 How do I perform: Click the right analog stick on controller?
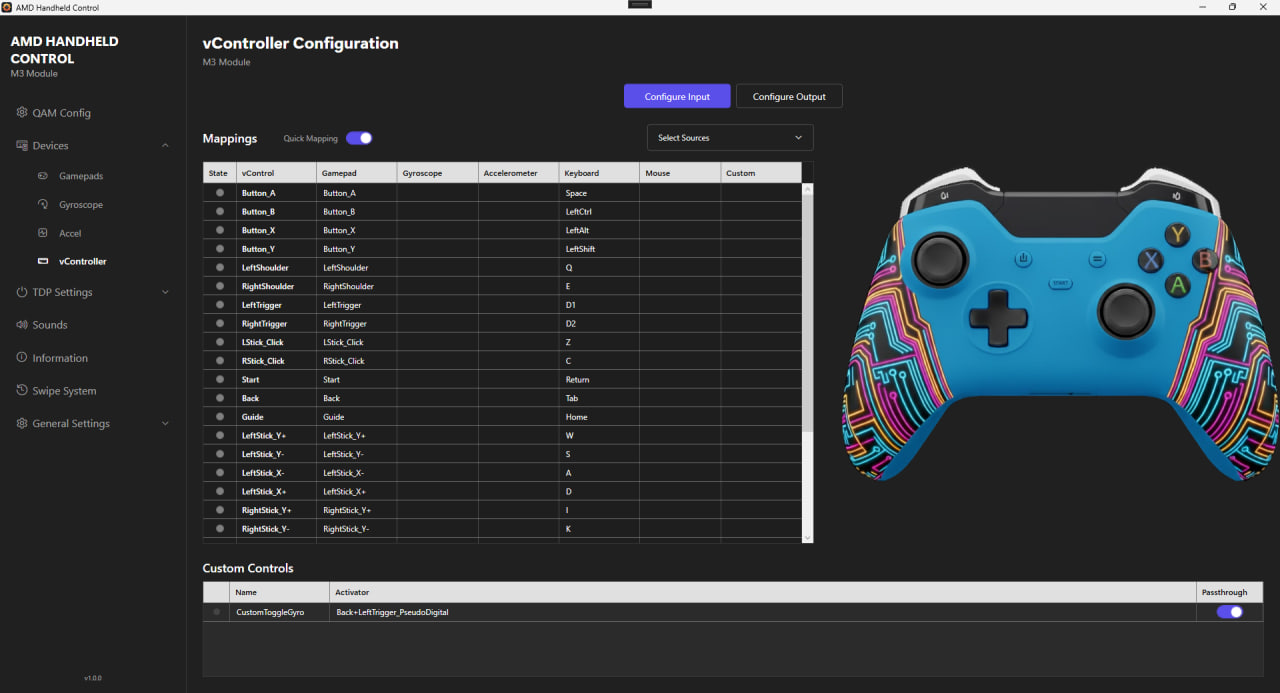pyautogui.click(x=1126, y=309)
